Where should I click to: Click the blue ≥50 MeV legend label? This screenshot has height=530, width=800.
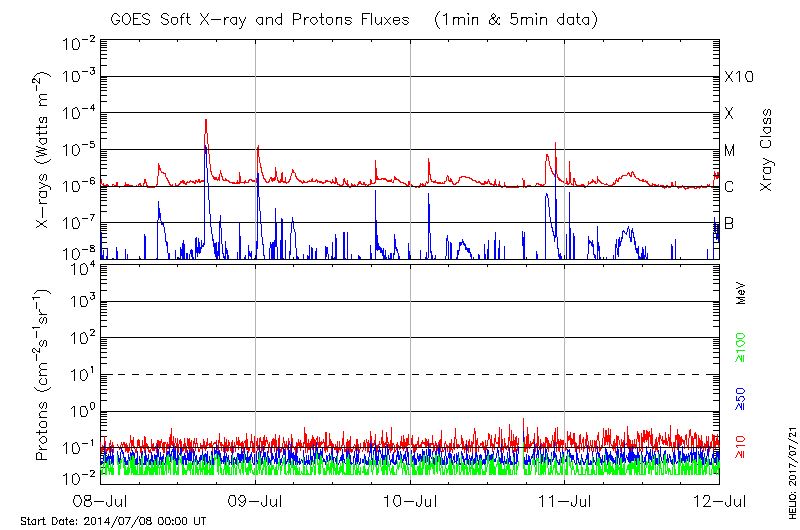tap(741, 396)
